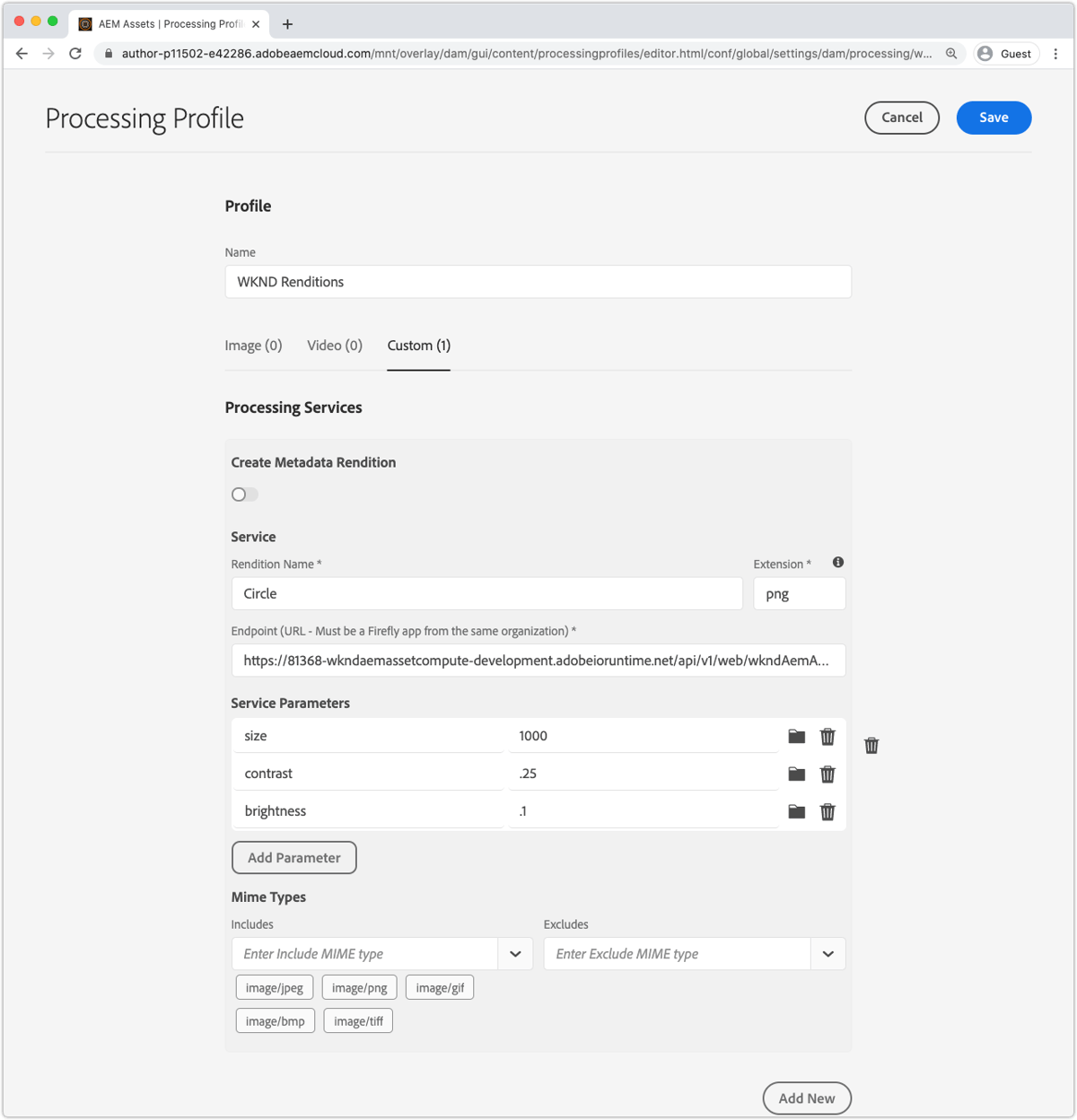Click Add Parameter below the parameters list
The height and width of the screenshot is (1120, 1077).
click(x=293, y=857)
